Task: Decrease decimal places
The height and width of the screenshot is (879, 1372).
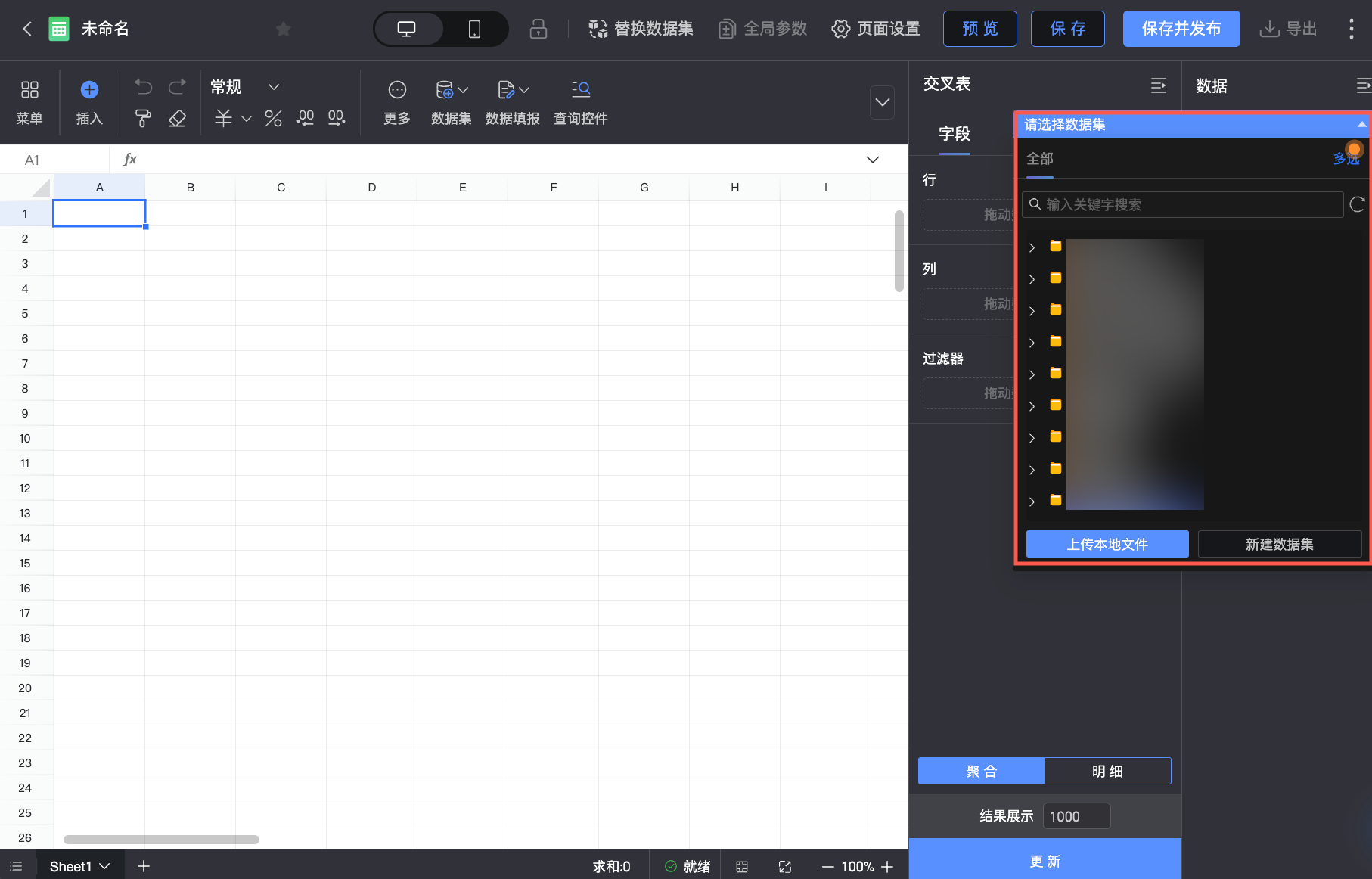Action: coord(305,119)
